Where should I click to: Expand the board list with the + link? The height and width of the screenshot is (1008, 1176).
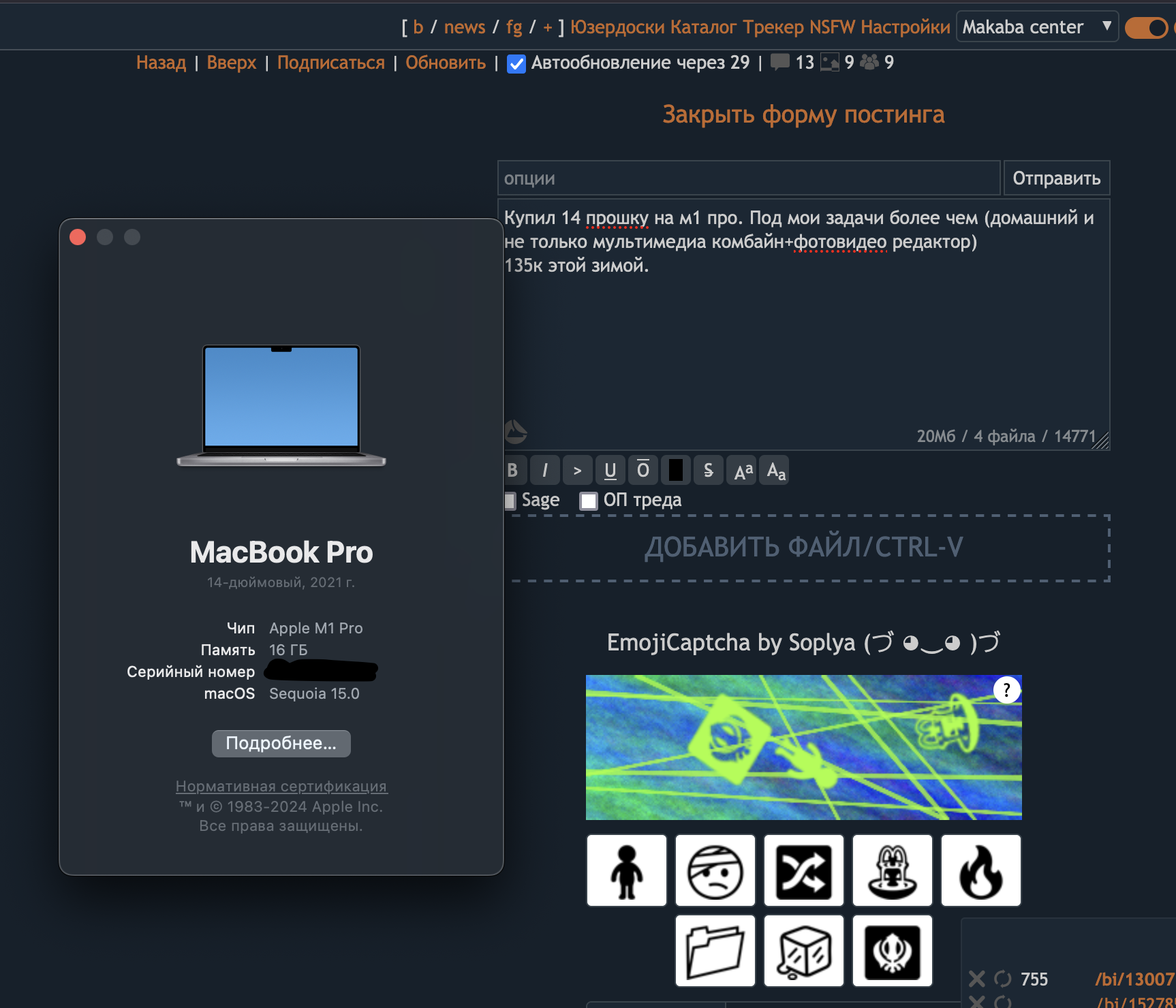pos(548,27)
